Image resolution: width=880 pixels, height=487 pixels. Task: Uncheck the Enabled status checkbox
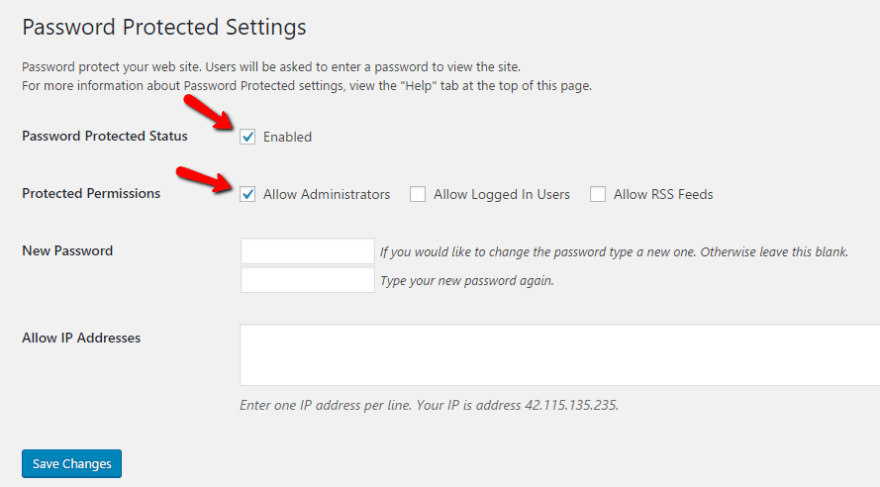pos(248,137)
